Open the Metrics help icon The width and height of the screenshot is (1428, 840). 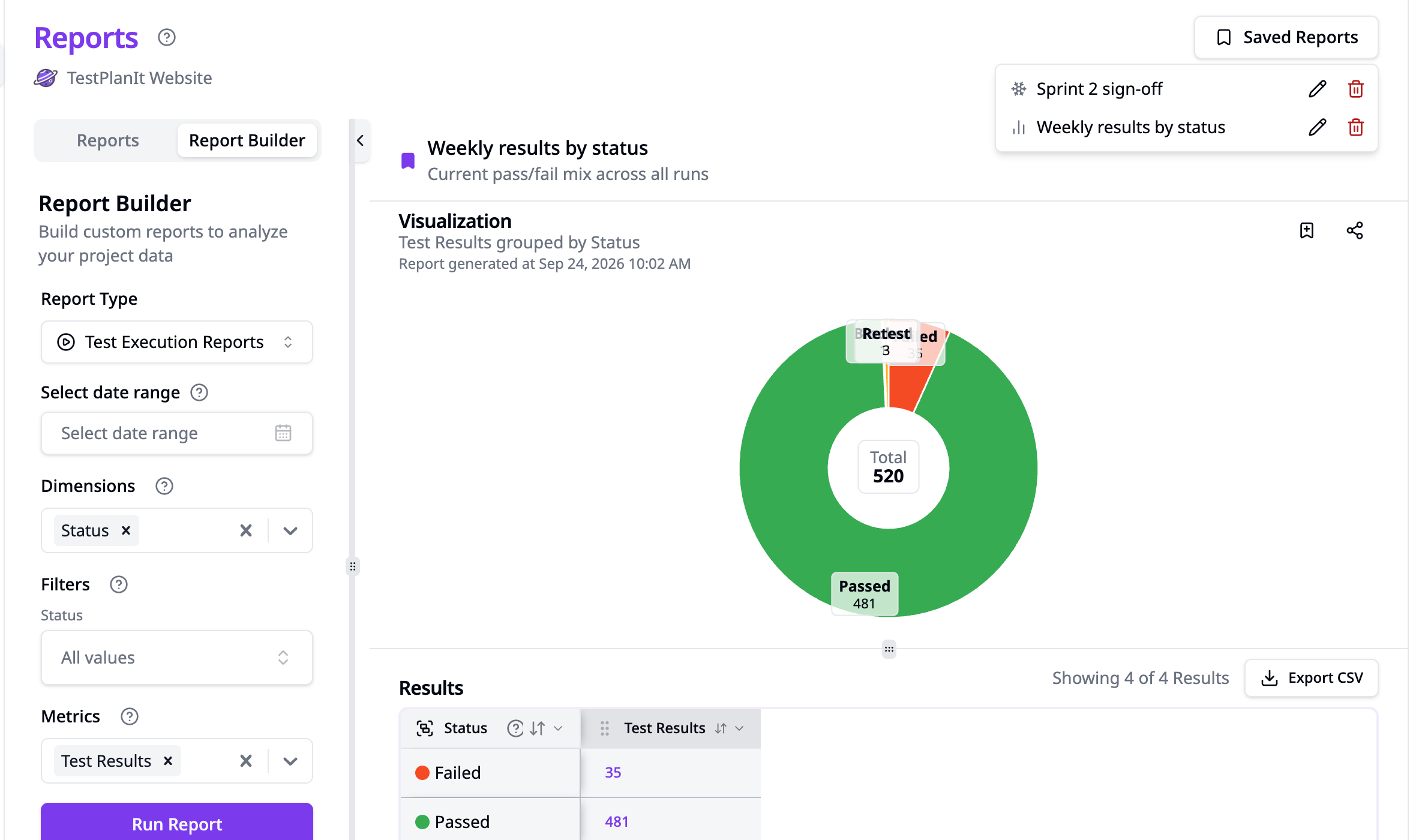(129, 716)
